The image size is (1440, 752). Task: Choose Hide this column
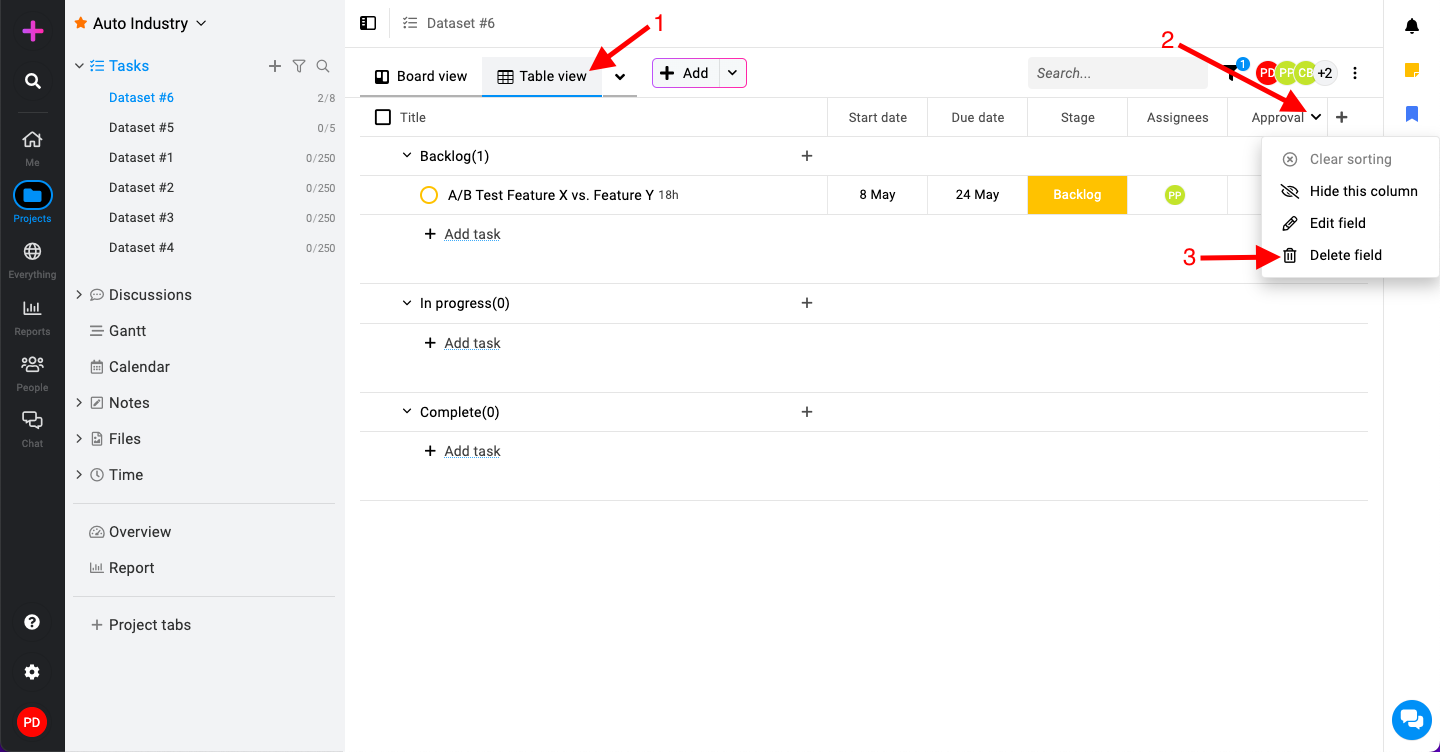pos(1350,191)
